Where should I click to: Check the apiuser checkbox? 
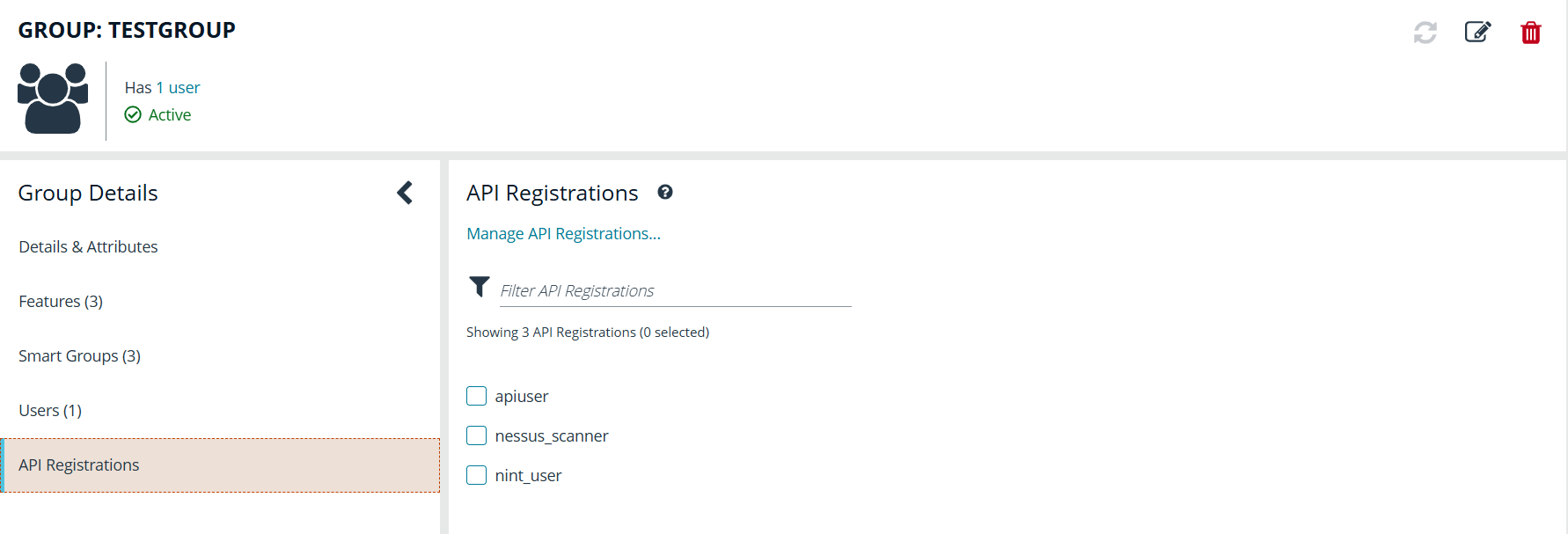pyautogui.click(x=476, y=396)
